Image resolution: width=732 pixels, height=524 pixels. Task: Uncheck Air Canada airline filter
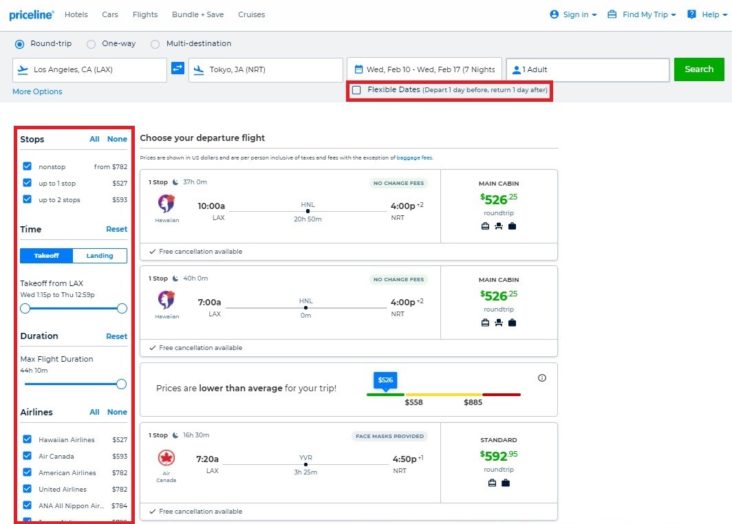pyautogui.click(x=27, y=455)
